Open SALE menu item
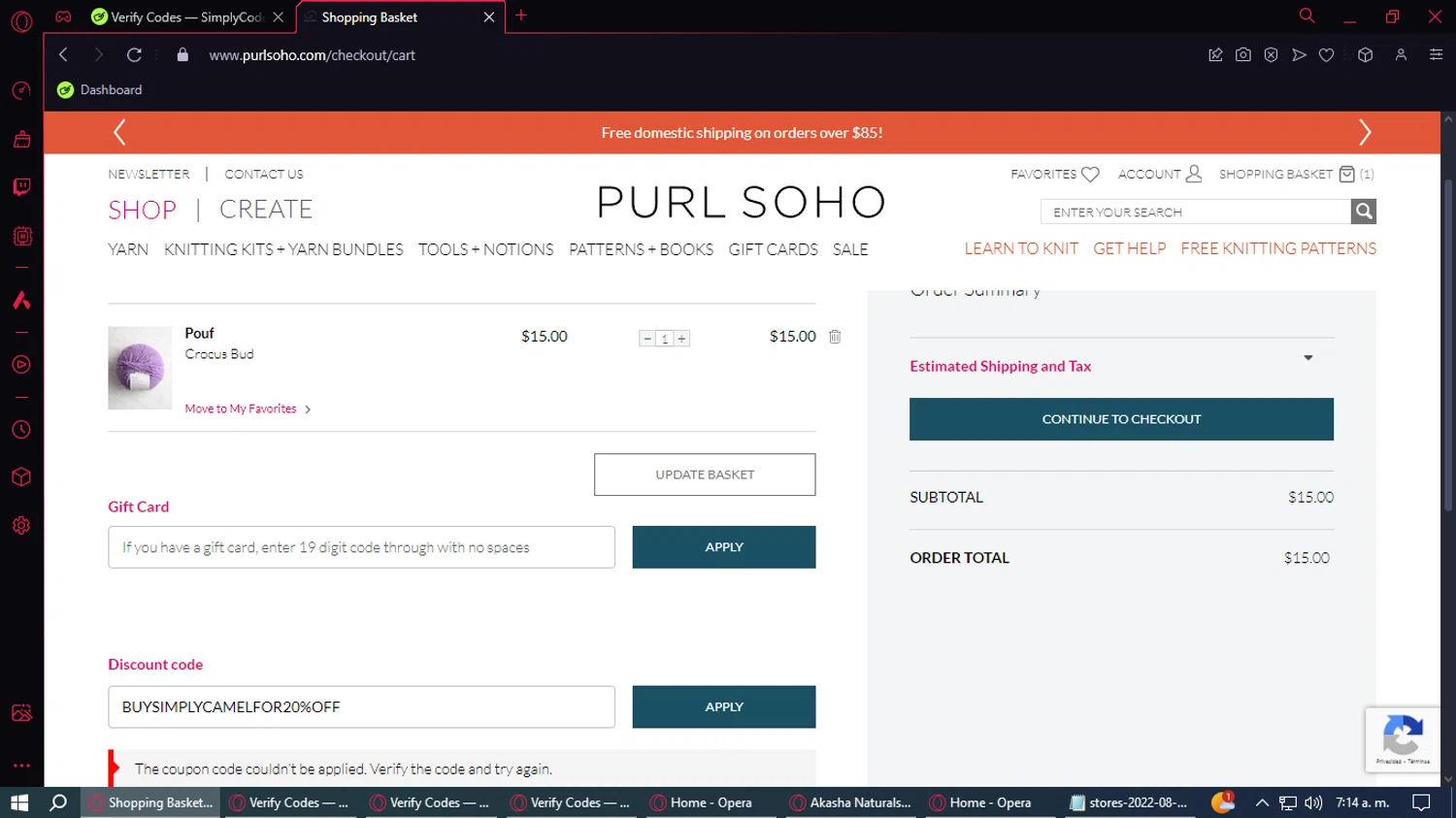Screen dimensions: 1456x818 850,249
